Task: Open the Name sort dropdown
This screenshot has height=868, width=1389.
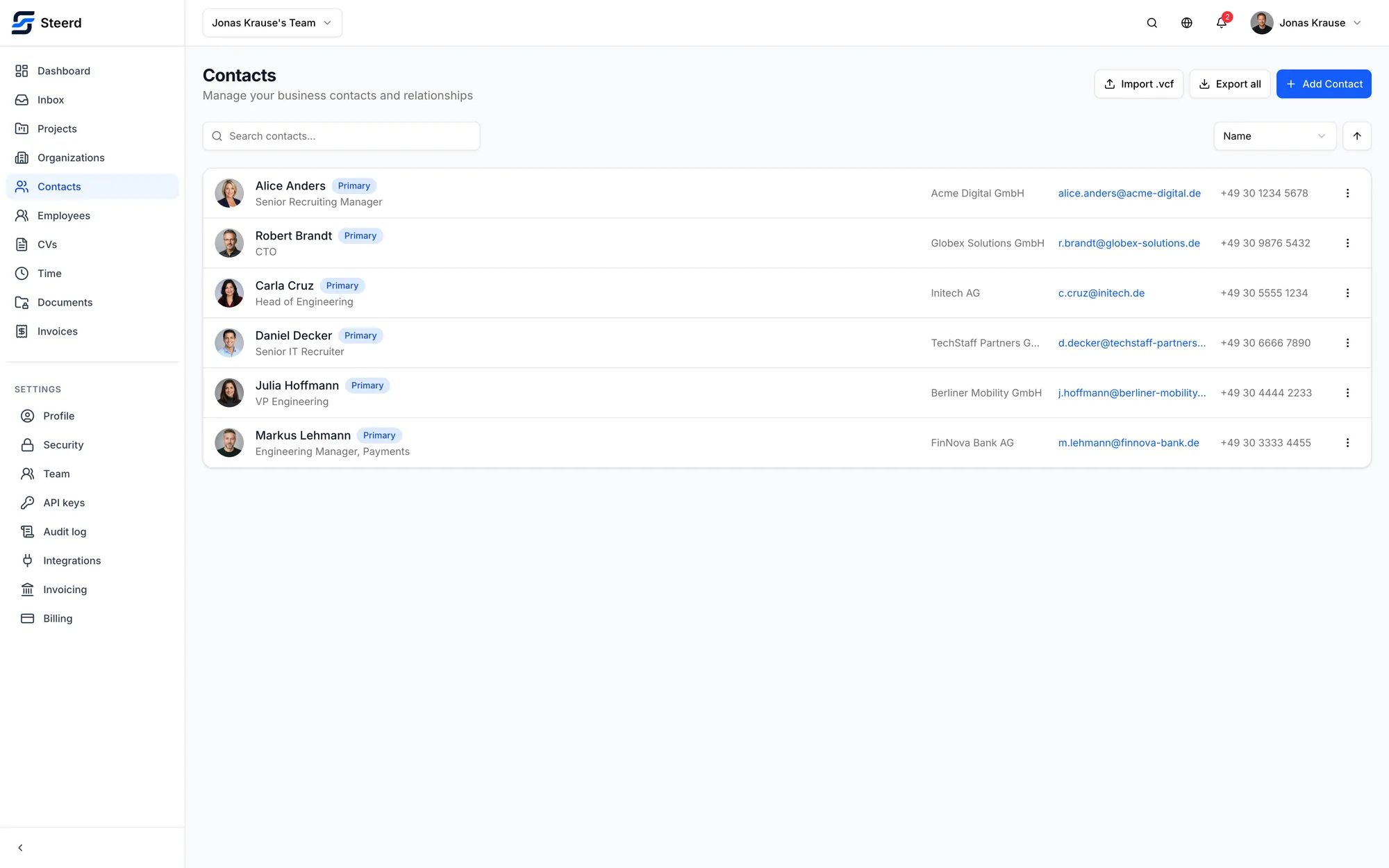Action: click(1274, 136)
